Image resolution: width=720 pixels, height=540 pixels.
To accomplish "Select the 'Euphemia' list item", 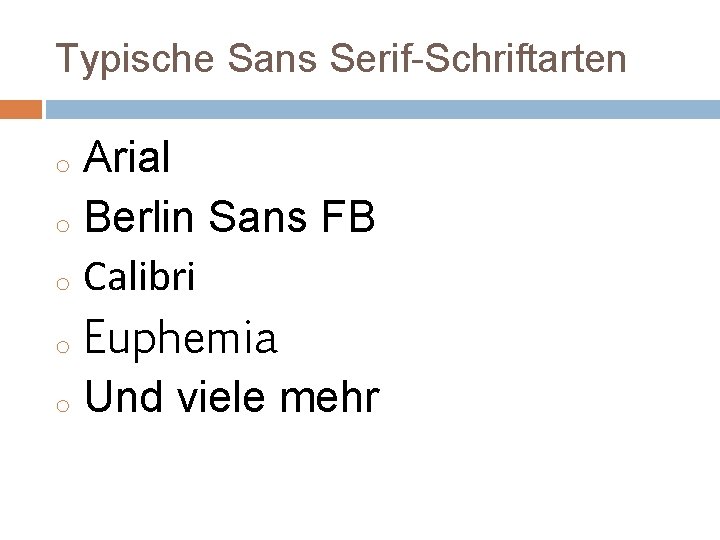I will pos(181,338).
